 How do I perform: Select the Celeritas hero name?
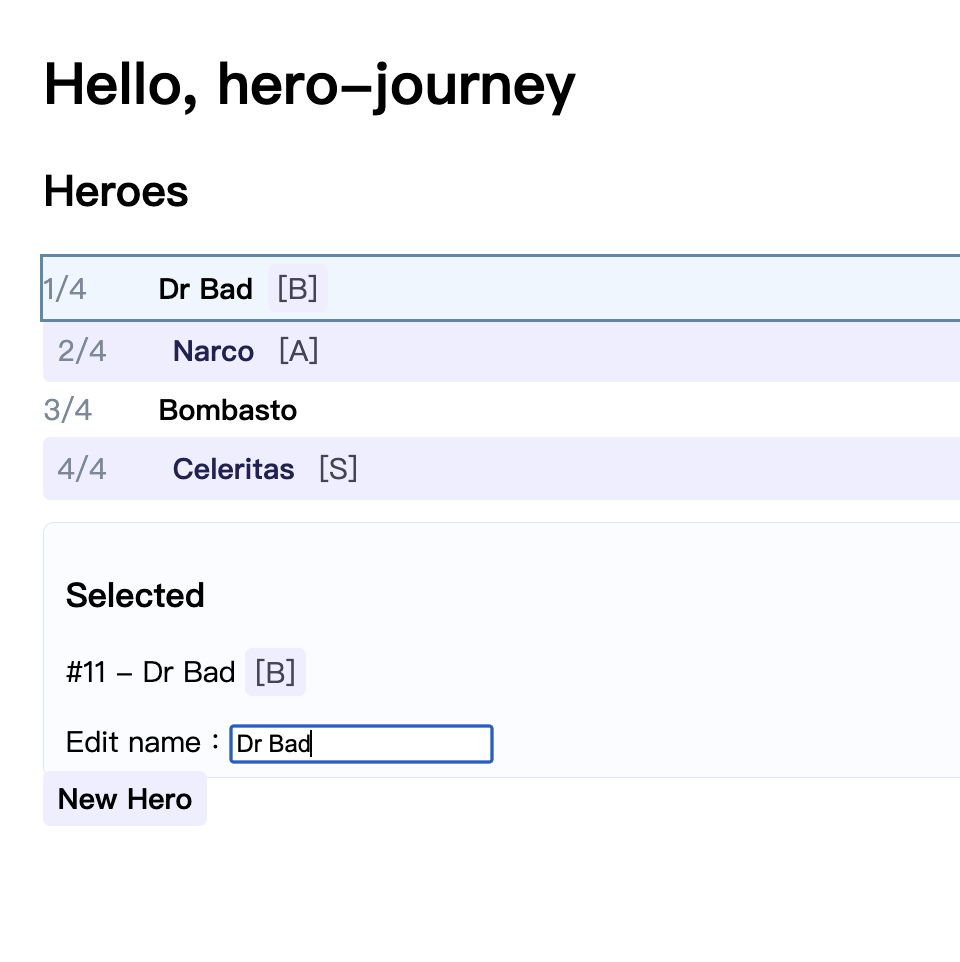click(234, 470)
